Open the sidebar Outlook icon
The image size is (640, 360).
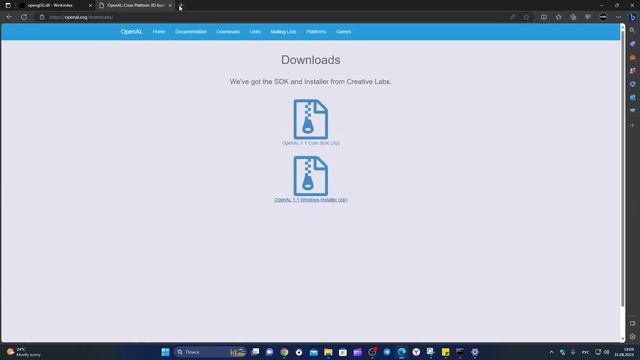(632, 98)
